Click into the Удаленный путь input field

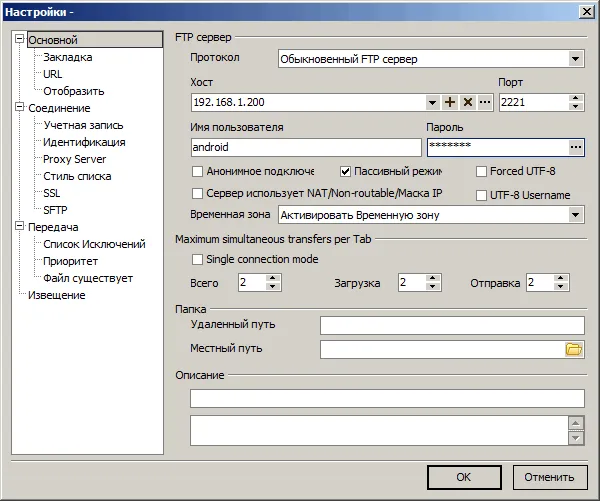(x=451, y=325)
